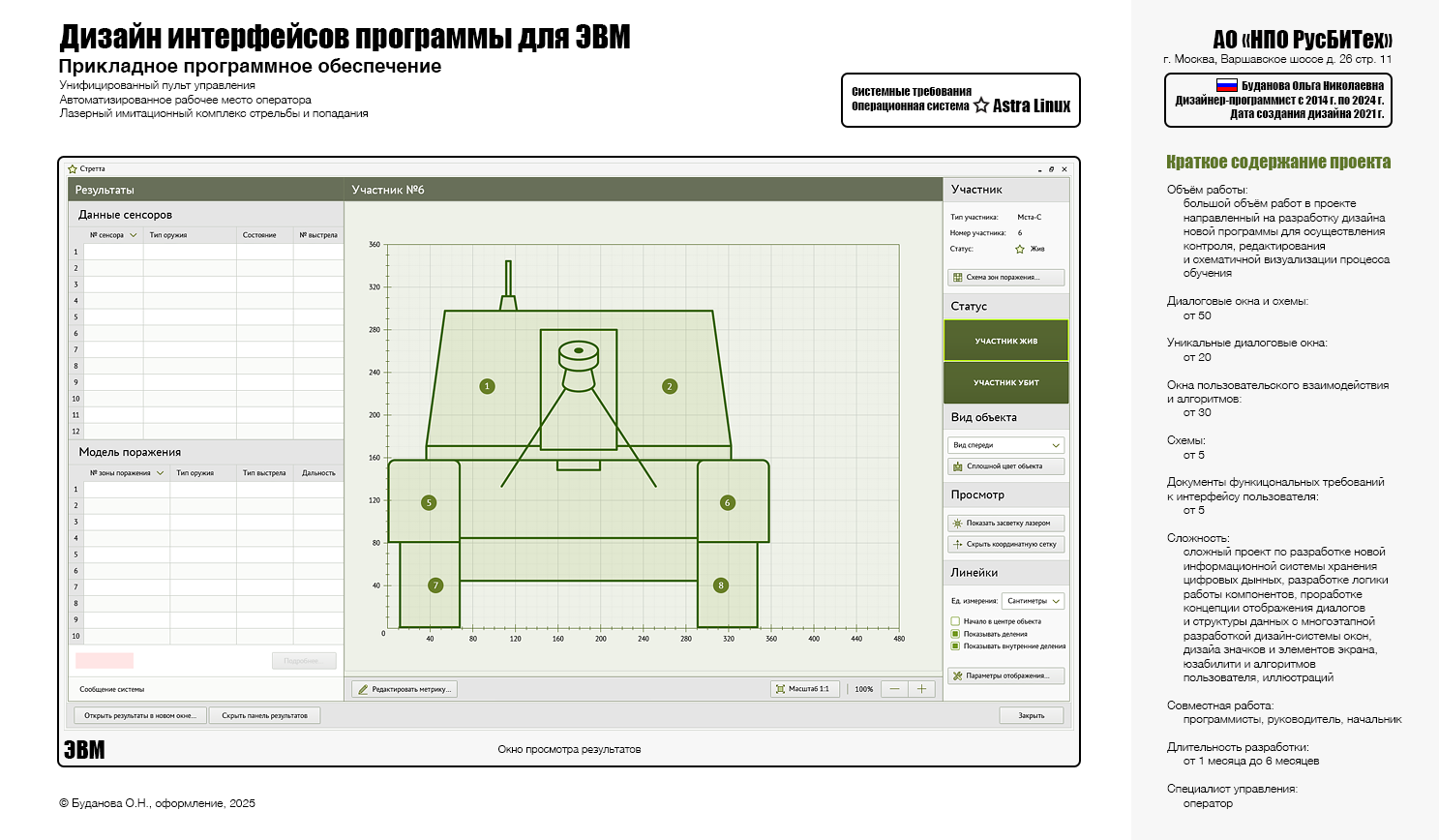Select the "УЧАСТНИК ЖИВ" status option
The width and height of the screenshot is (1439, 840).
click(1004, 341)
